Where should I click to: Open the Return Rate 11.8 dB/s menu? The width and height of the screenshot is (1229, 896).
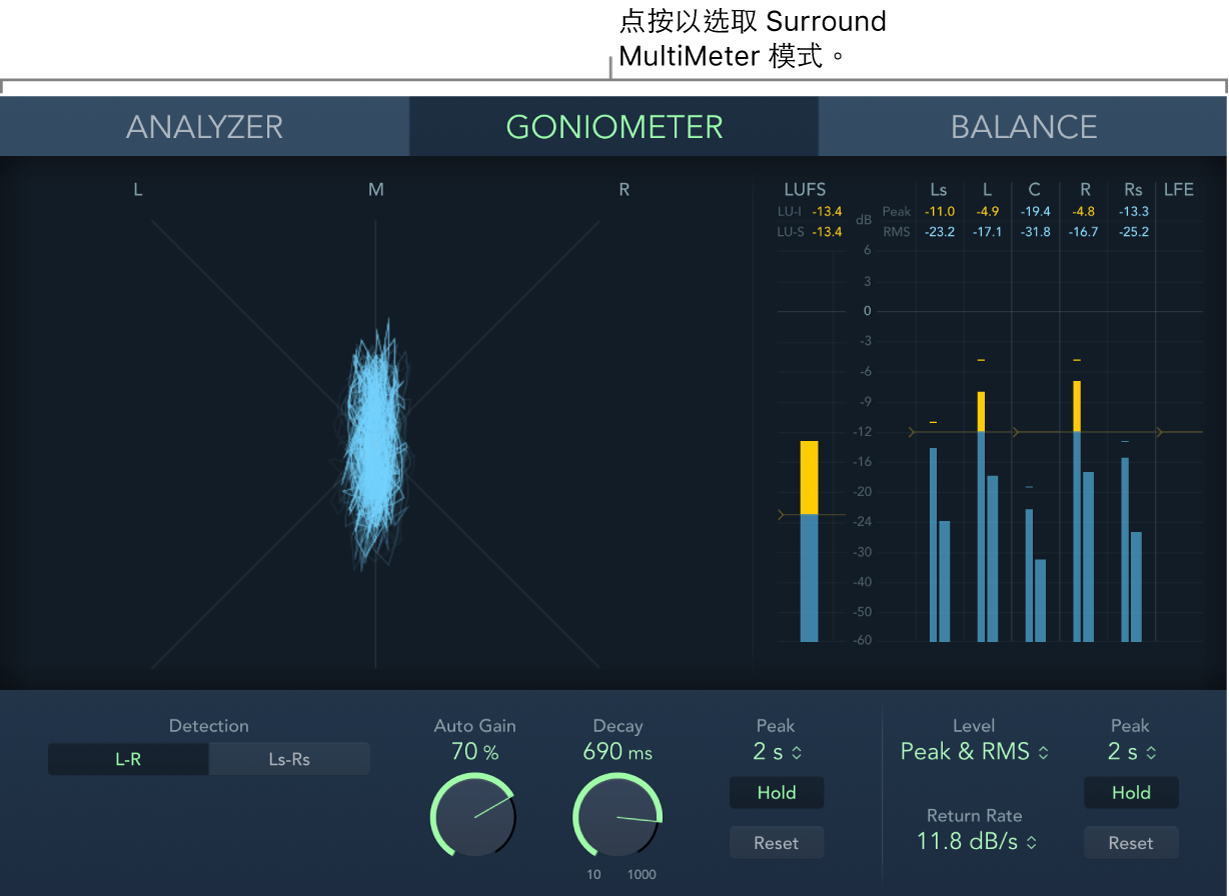977,842
